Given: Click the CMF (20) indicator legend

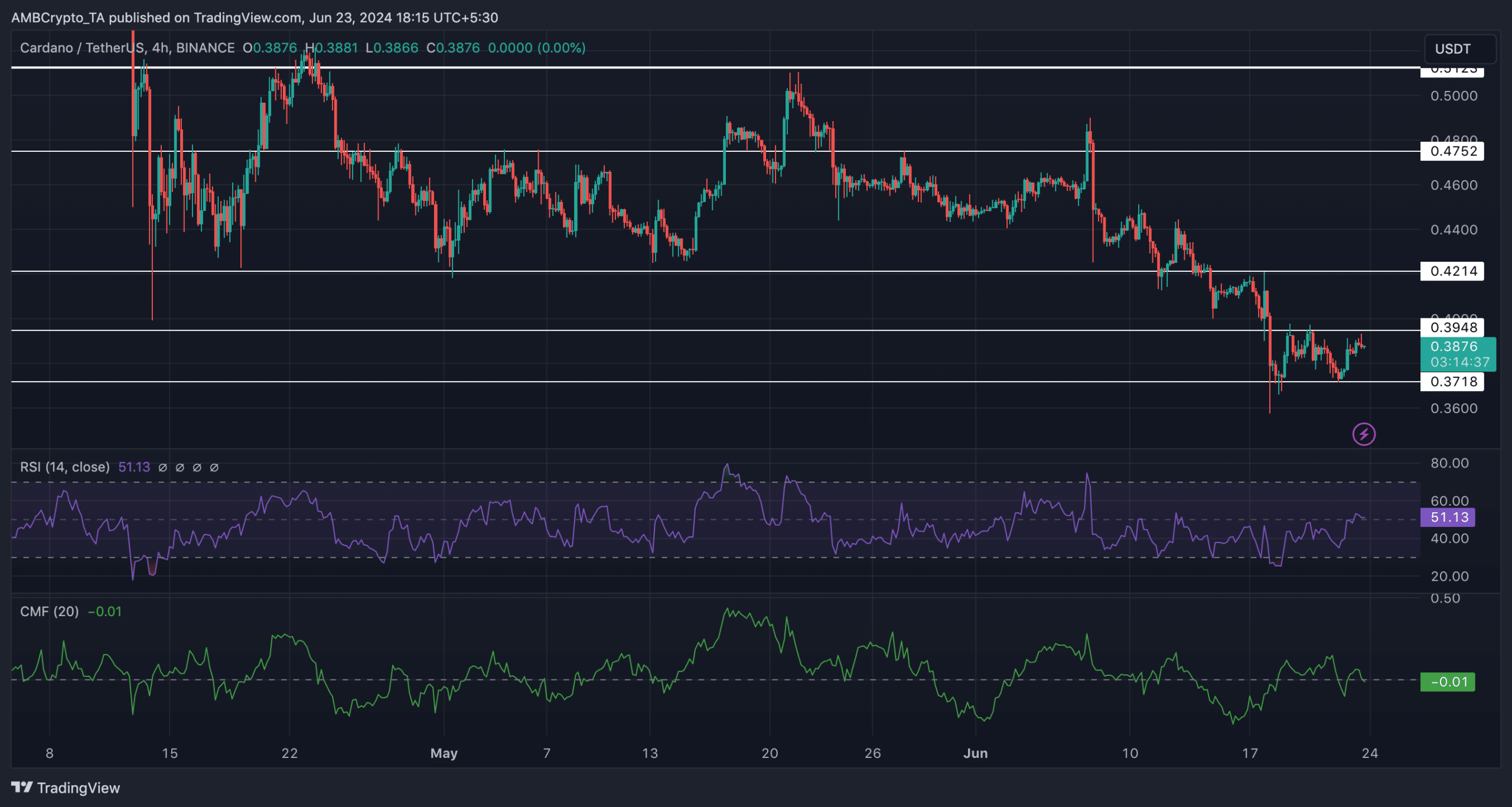Looking at the screenshot, I should [50, 611].
